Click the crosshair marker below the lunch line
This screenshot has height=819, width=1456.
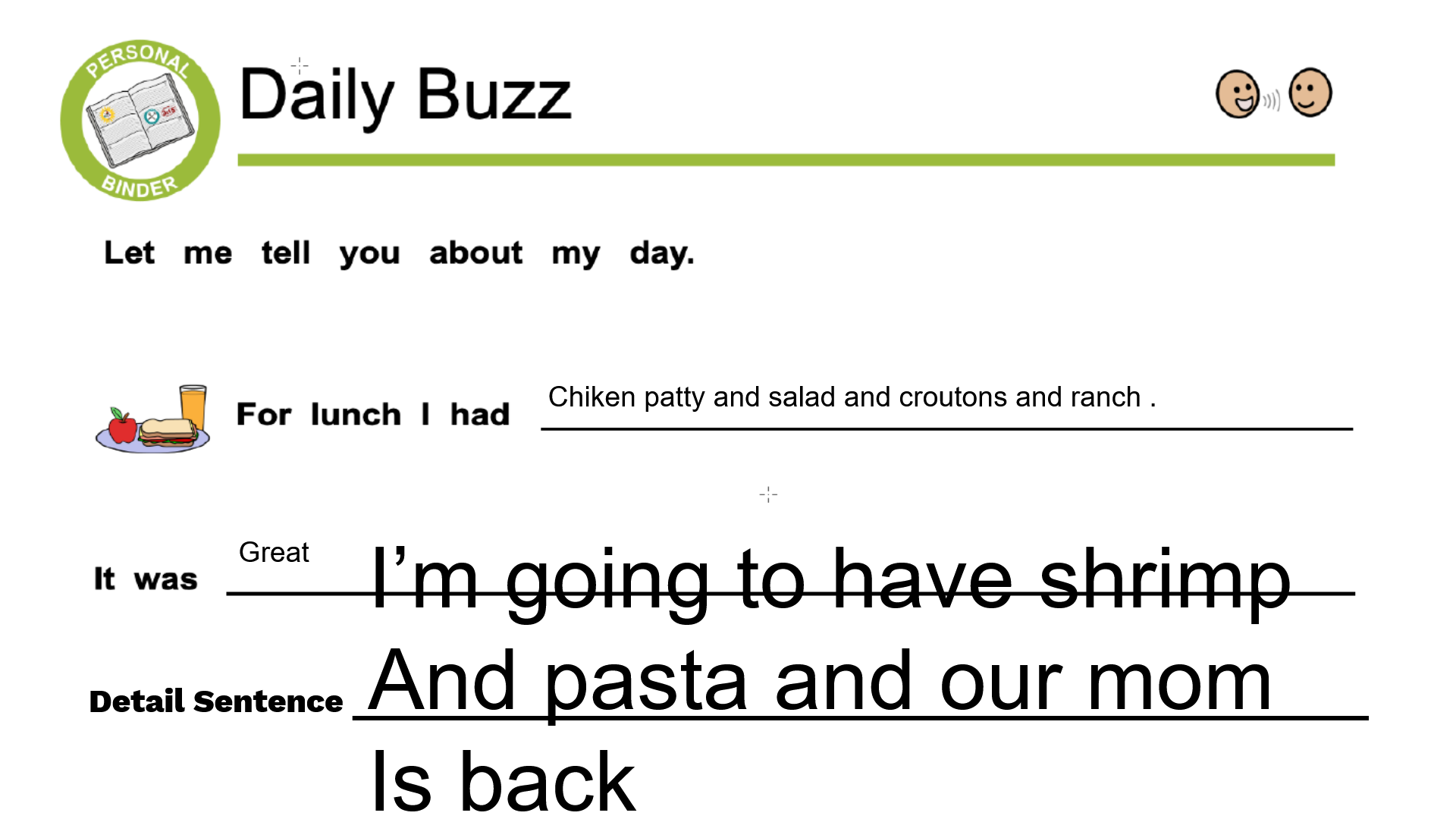click(x=768, y=494)
